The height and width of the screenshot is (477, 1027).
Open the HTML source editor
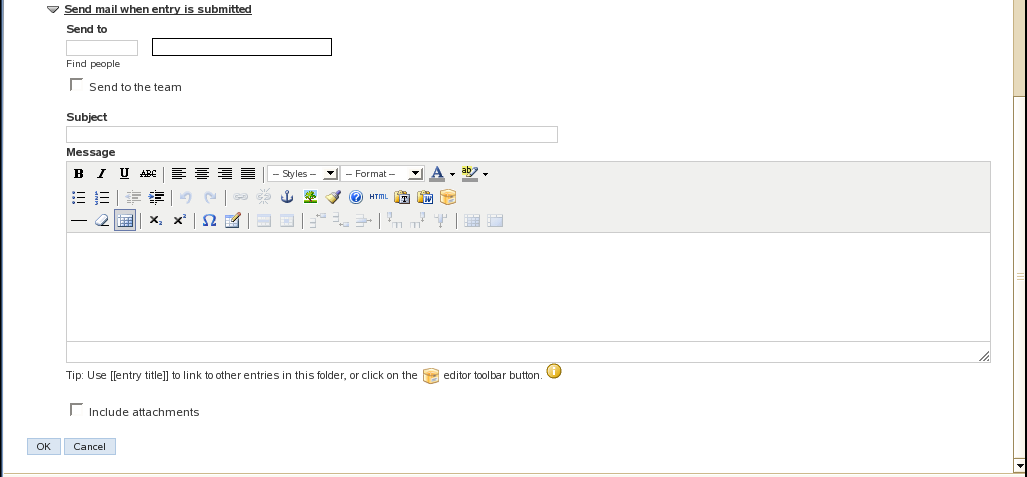tap(378, 197)
